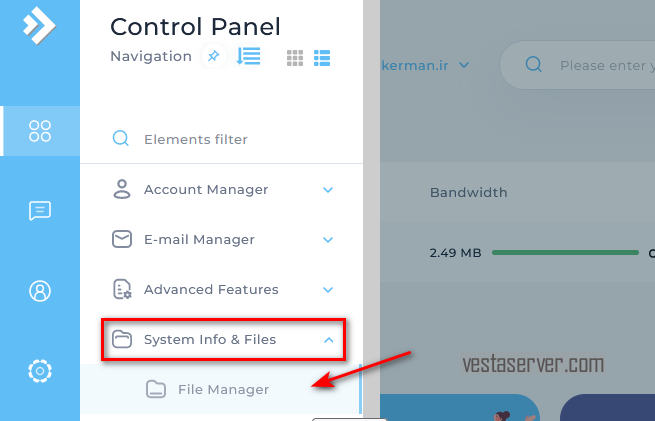
Task: Click the Elements filter input field
Action: pos(221,139)
